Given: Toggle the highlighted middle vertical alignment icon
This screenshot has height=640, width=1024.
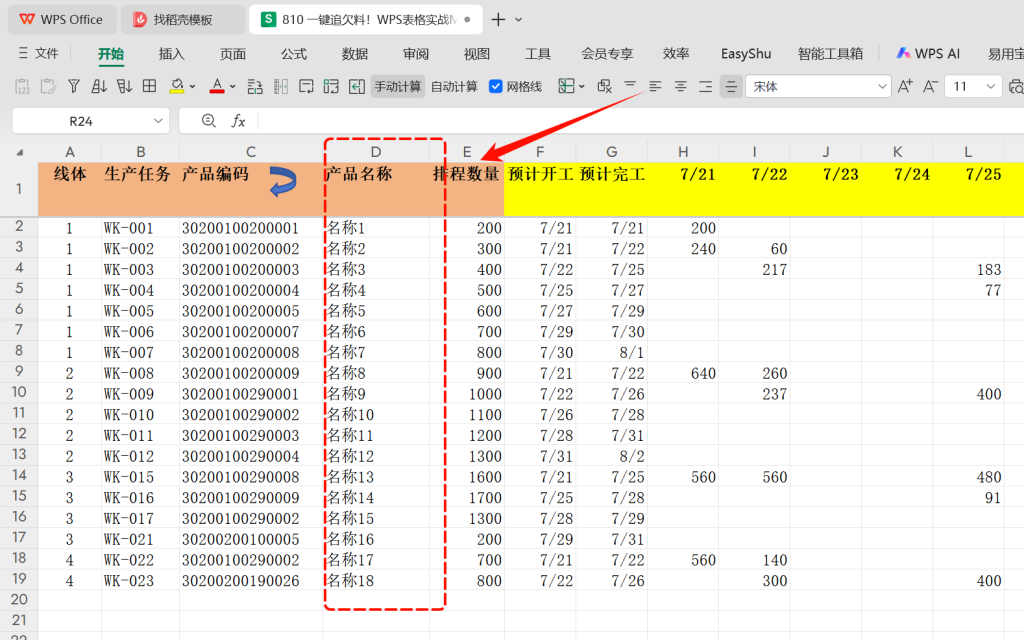Looking at the screenshot, I should (x=731, y=86).
